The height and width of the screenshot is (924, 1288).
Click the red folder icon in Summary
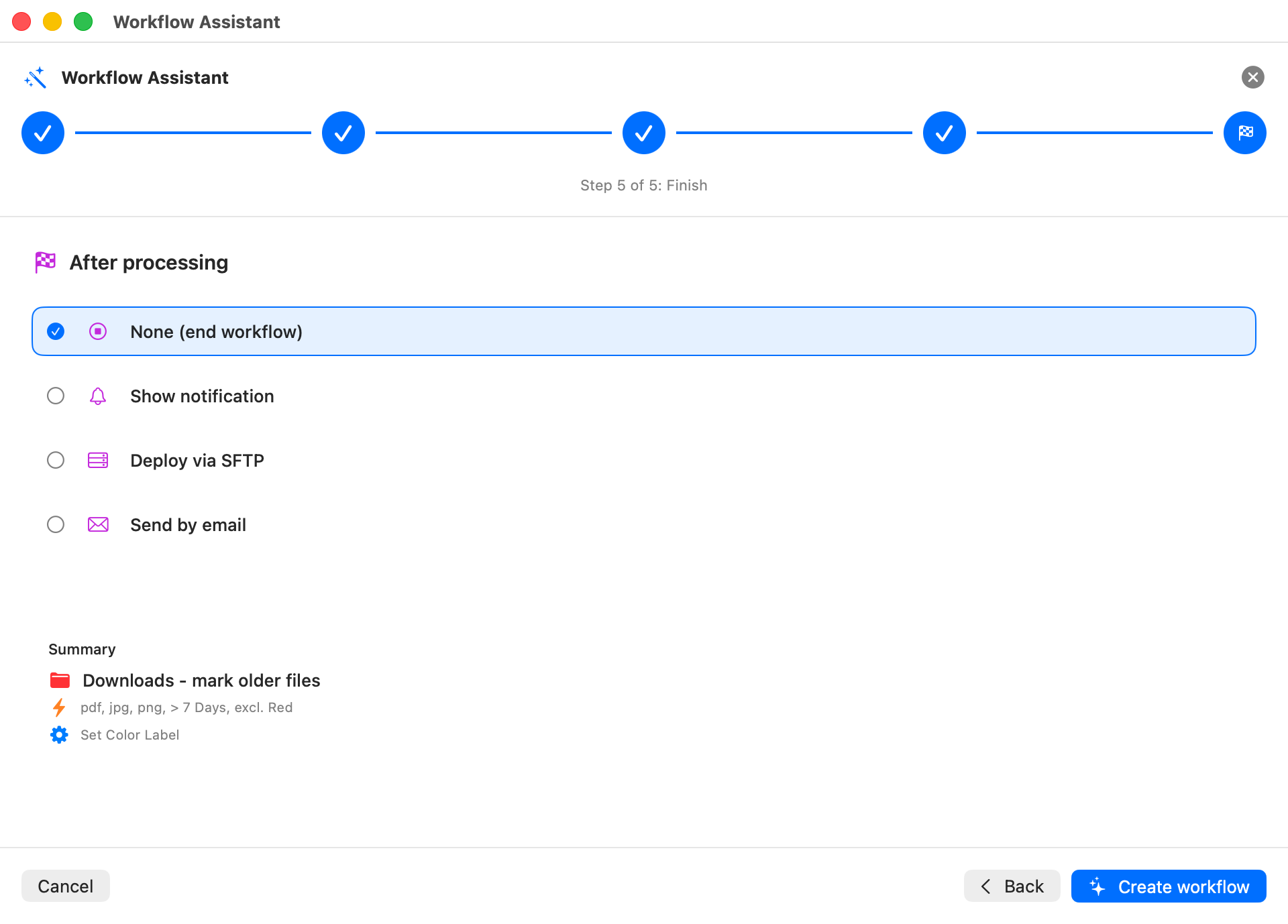tap(60, 680)
